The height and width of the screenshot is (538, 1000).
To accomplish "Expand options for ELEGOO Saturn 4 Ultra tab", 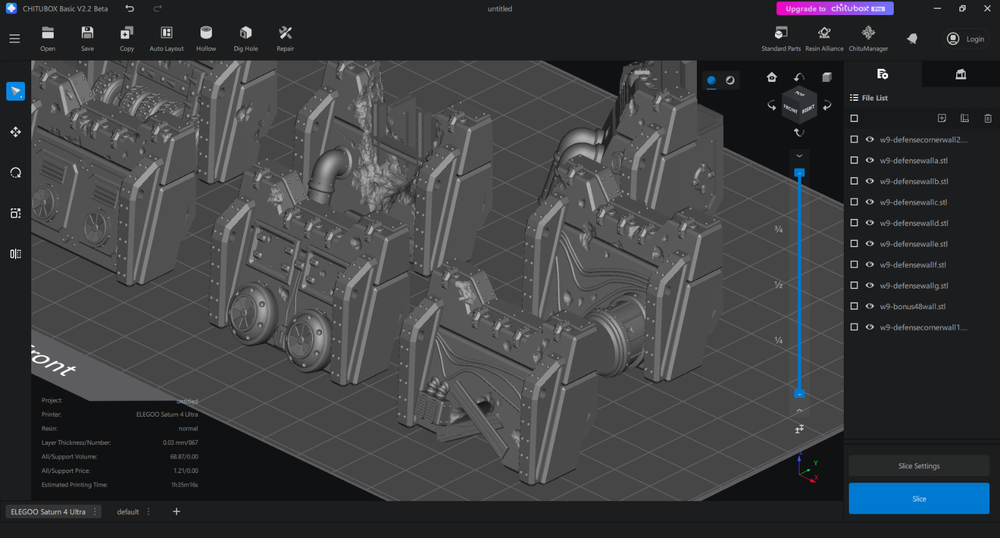I will click(x=96, y=512).
